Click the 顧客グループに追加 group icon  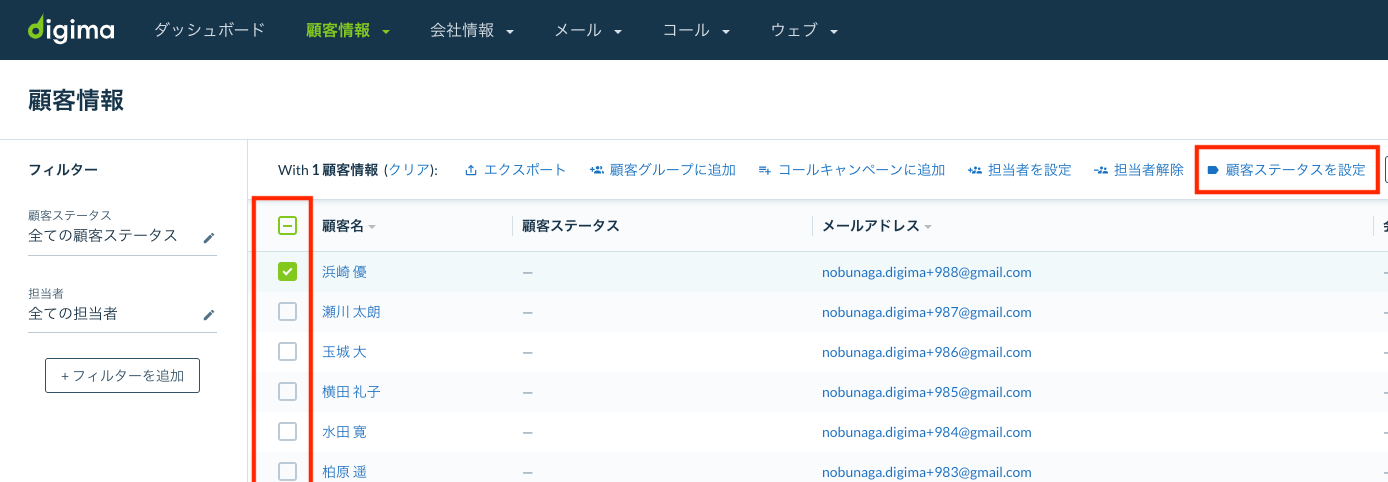point(596,170)
